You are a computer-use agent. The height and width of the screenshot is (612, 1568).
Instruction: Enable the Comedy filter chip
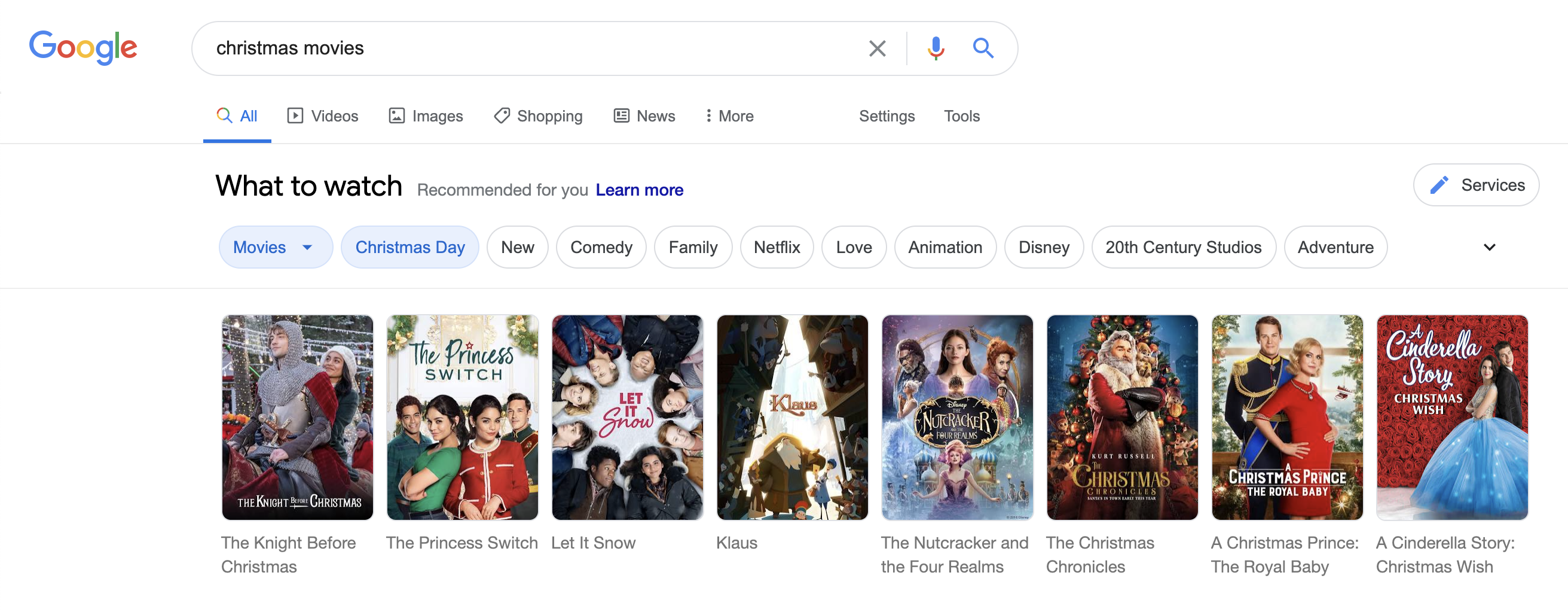601,247
